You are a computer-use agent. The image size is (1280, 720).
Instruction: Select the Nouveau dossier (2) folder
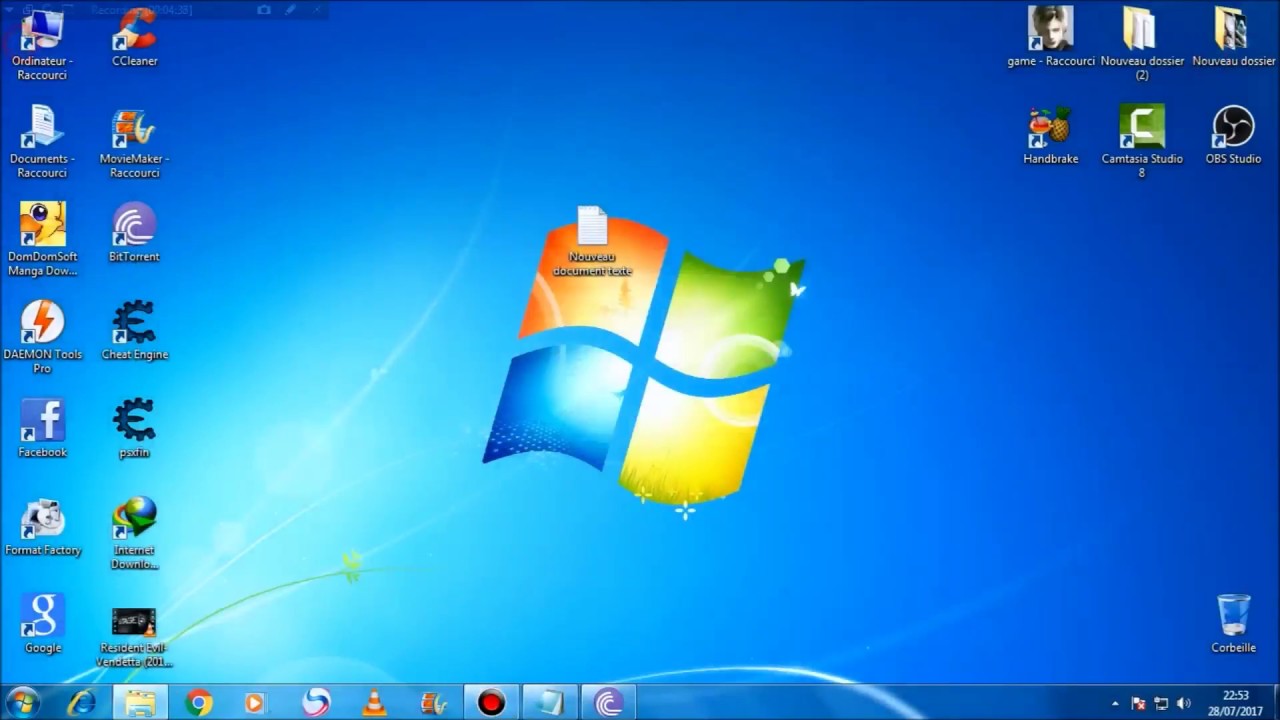pos(1141,44)
